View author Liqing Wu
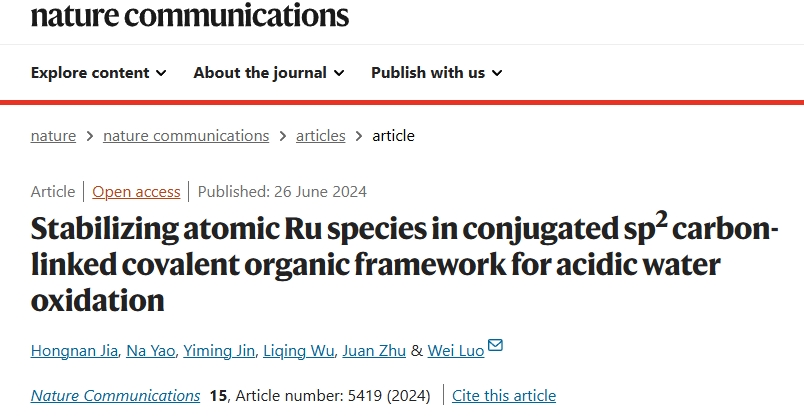 tap(298, 351)
